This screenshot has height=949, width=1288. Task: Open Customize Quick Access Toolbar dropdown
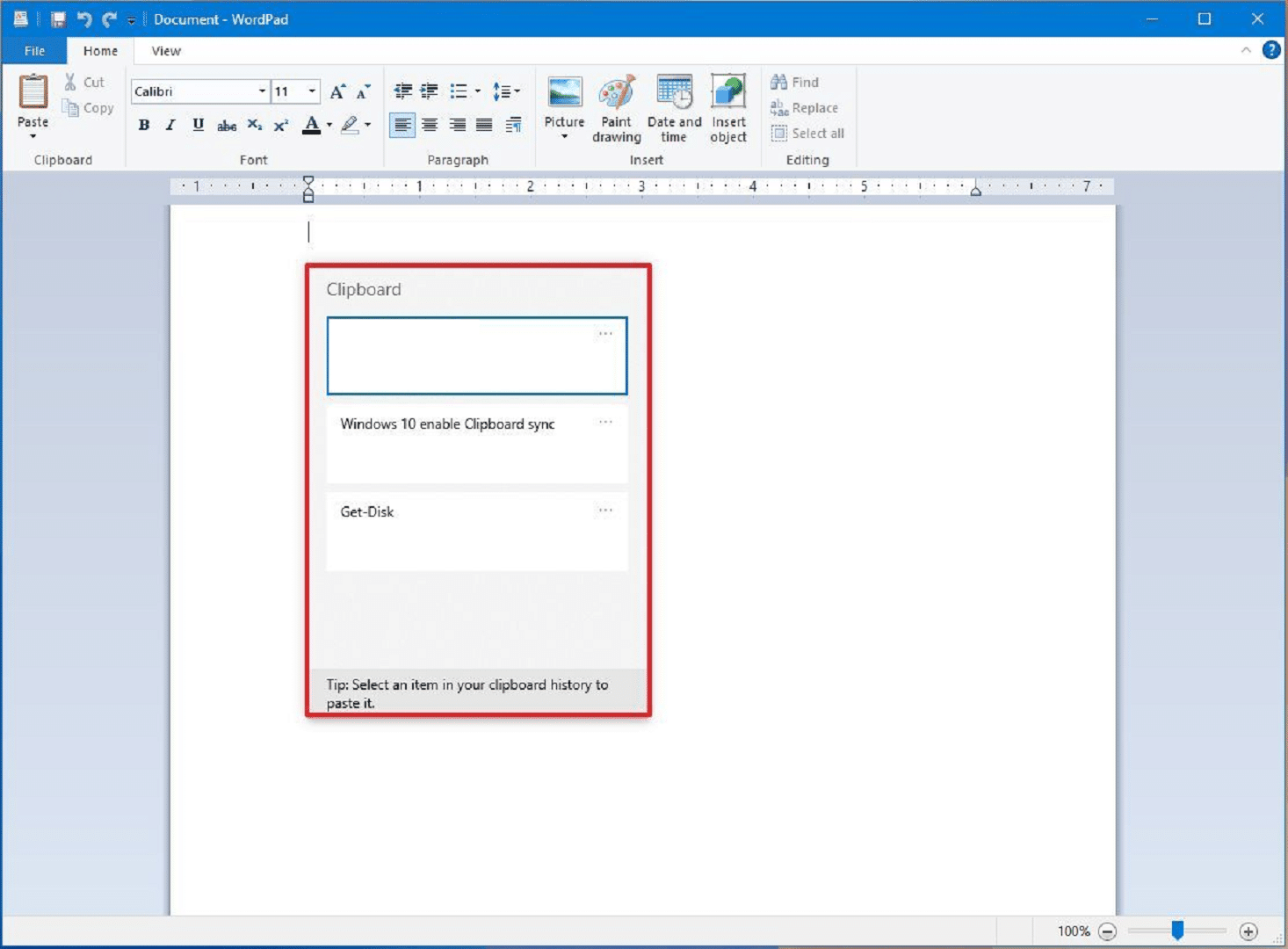tap(132, 20)
